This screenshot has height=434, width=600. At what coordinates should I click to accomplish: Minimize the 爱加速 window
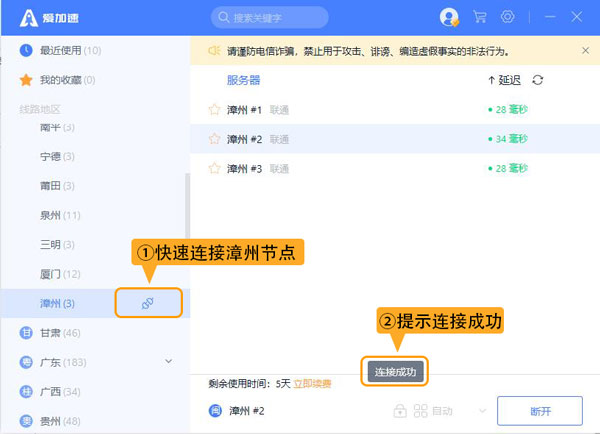pyautogui.click(x=550, y=17)
